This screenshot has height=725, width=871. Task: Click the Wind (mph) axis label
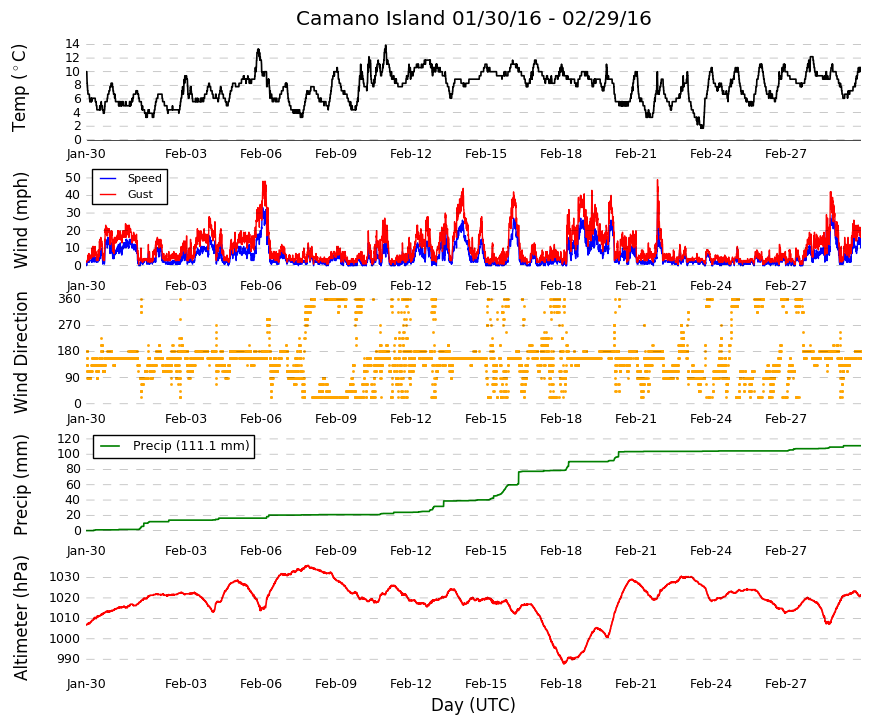(20, 221)
